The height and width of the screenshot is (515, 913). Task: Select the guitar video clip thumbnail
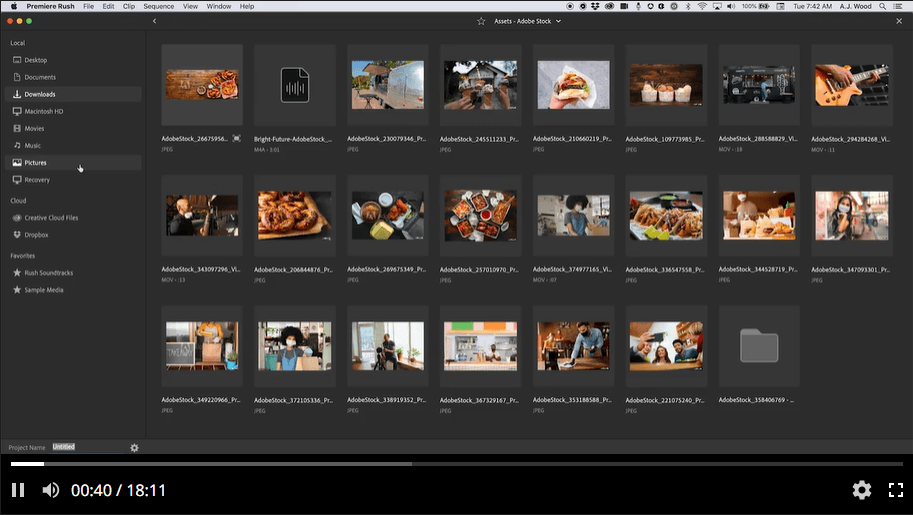click(x=851, y=84)
